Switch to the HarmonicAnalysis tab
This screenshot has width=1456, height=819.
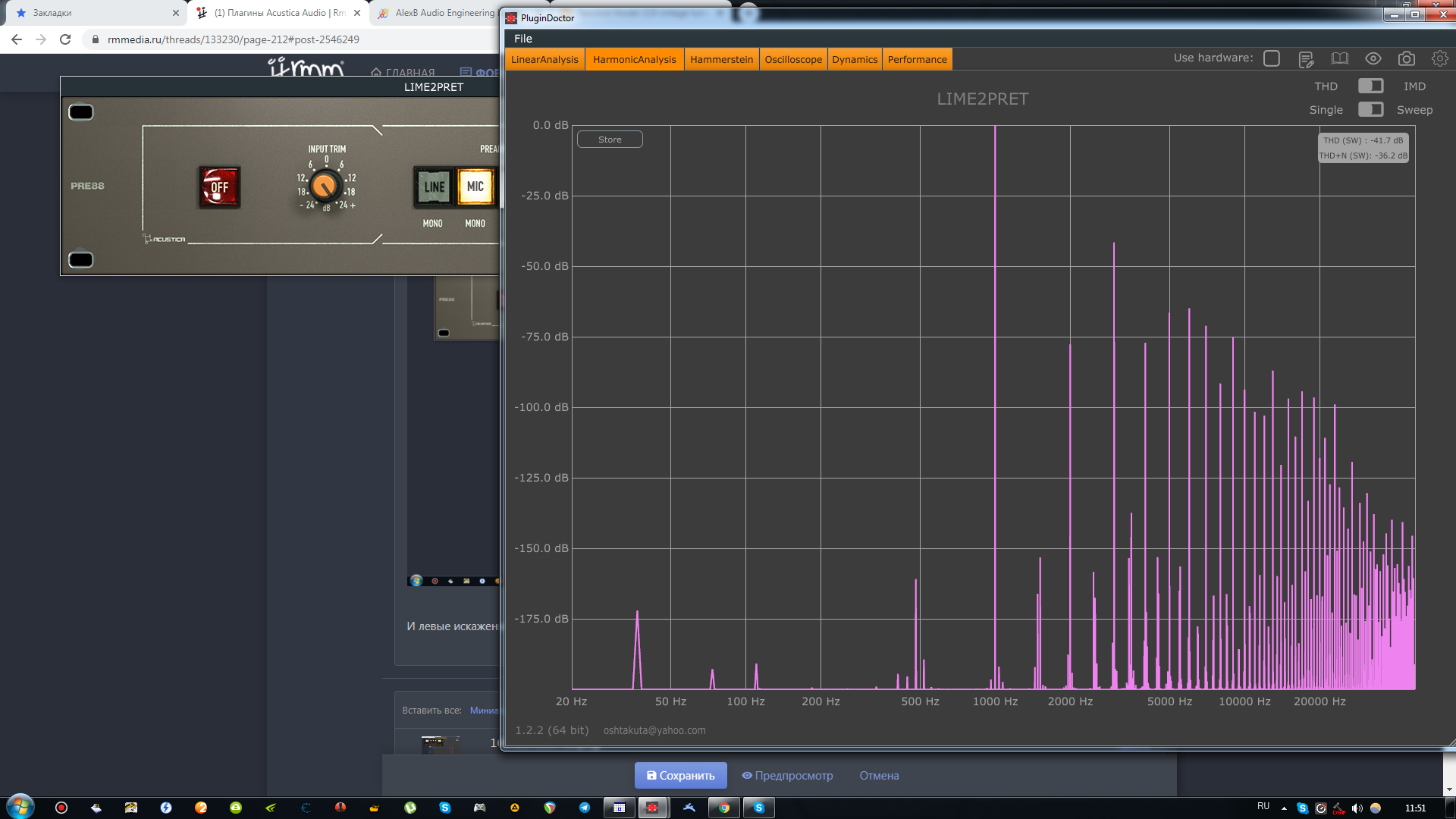[634, 59]
